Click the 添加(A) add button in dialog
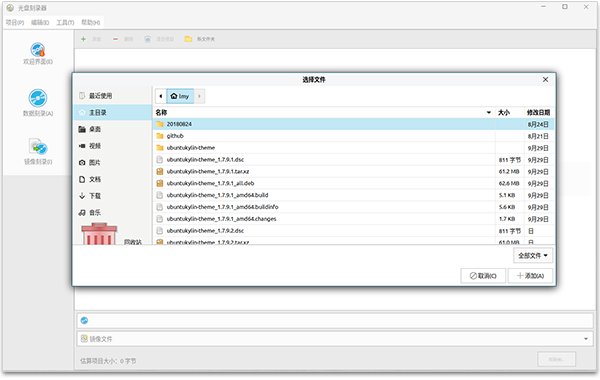This screenshot has height=380, width=600. click(x=530, y=276)
